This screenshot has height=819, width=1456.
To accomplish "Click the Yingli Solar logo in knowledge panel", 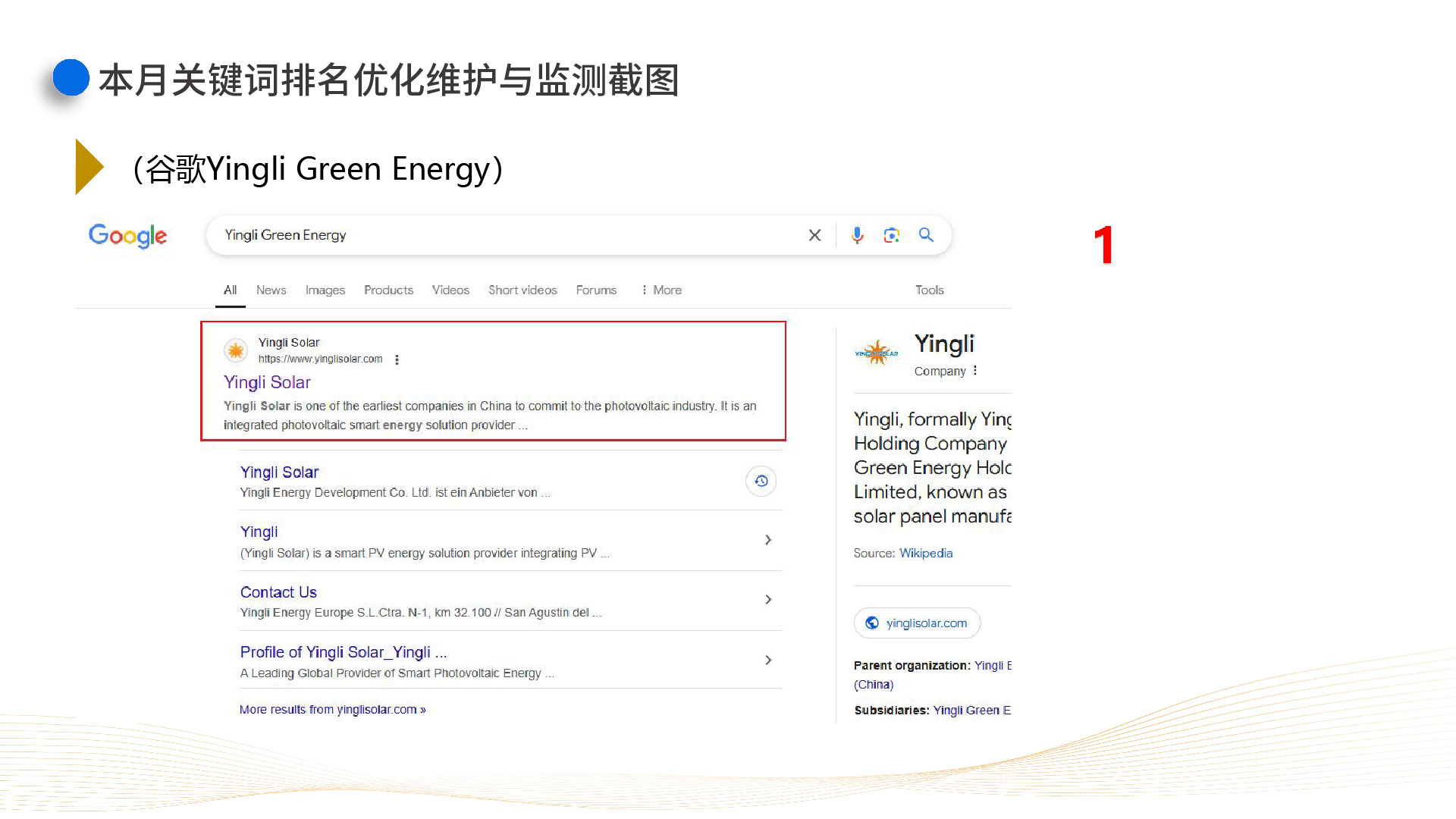I will pyautogui.click(x=877, y=353).
